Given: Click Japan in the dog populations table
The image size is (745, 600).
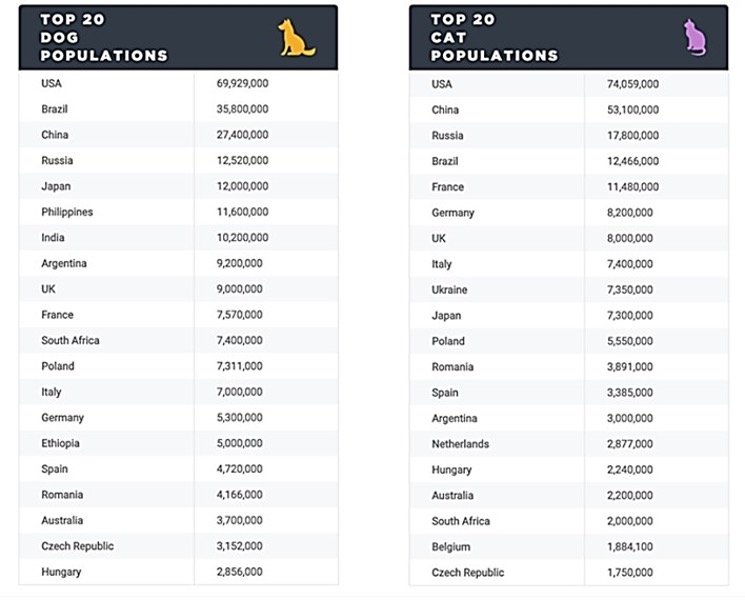Looking at the screenshot, I should 56,186.
